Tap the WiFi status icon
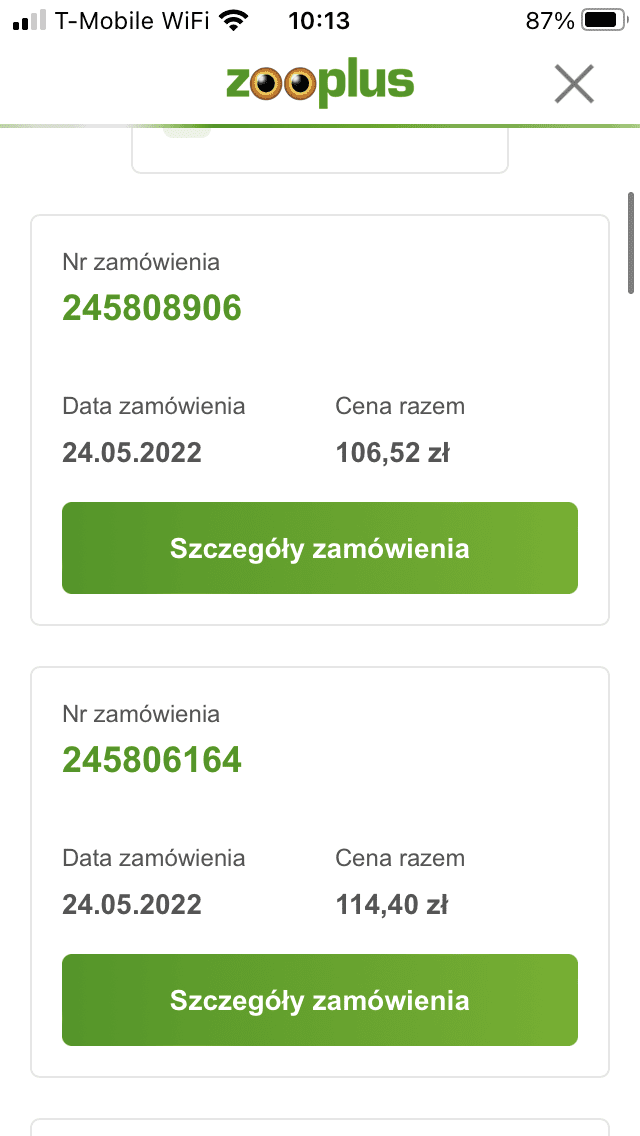Viewport: 640px width, 1136px height. tap(233, 20)
